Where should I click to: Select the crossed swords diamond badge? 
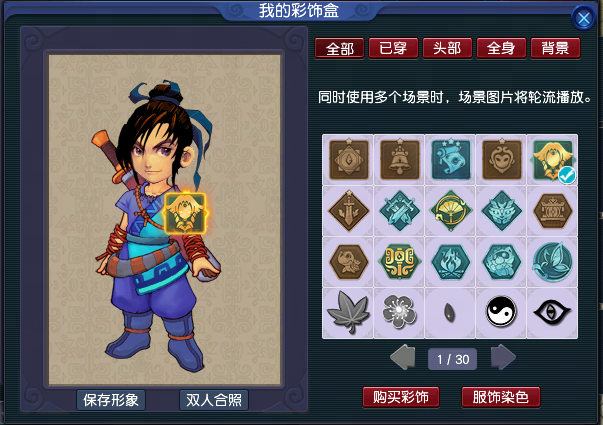click(400, 210)
